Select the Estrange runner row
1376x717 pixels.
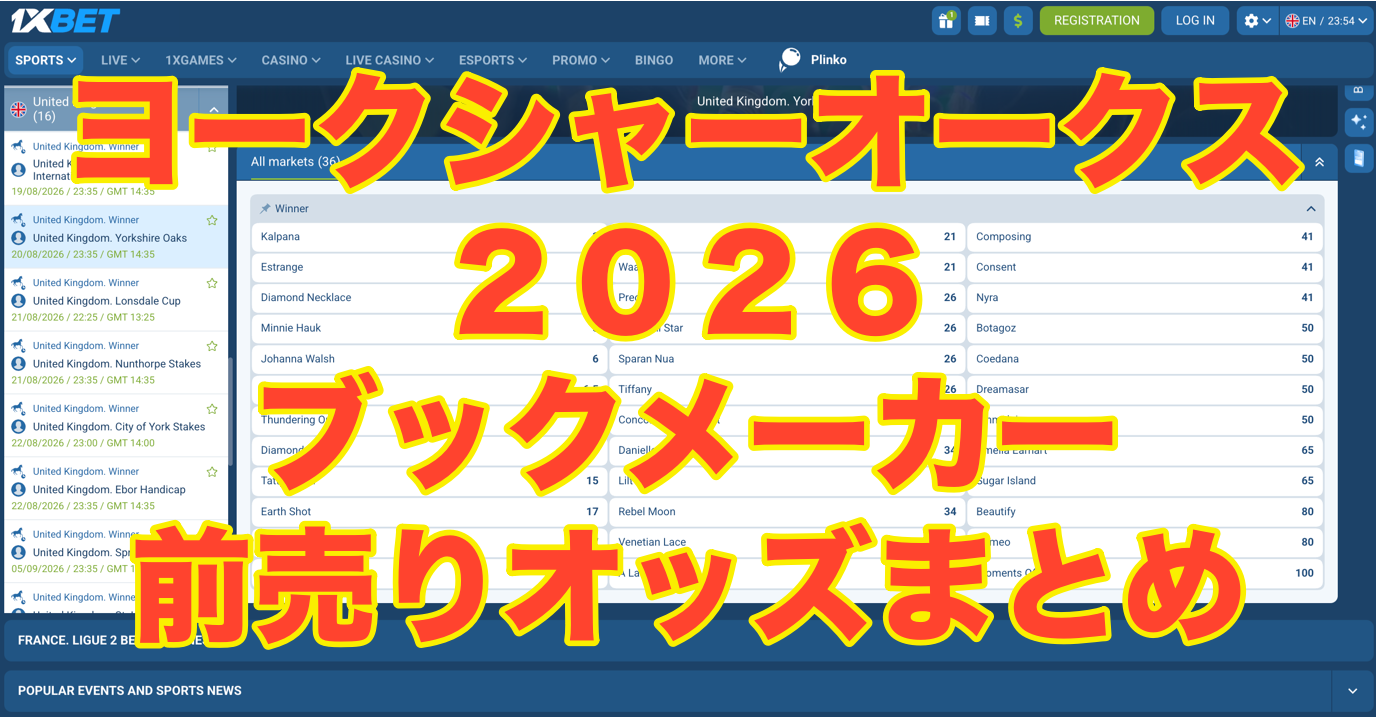429,267
